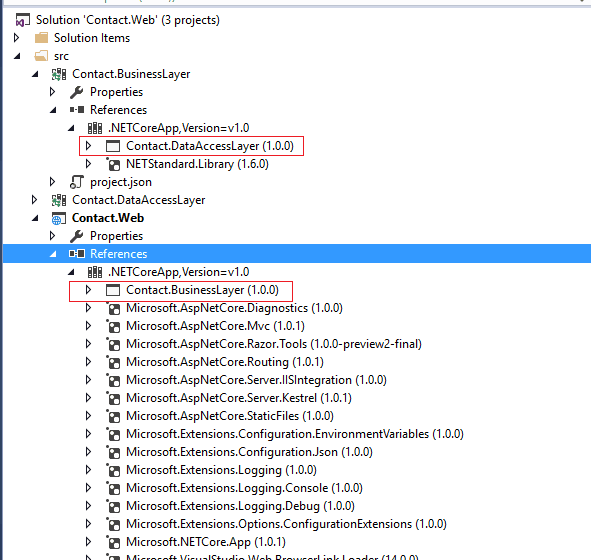Click the Microsoft.Extensions.Configuration.EnvironmentVariables package icon

pos(113,434)
